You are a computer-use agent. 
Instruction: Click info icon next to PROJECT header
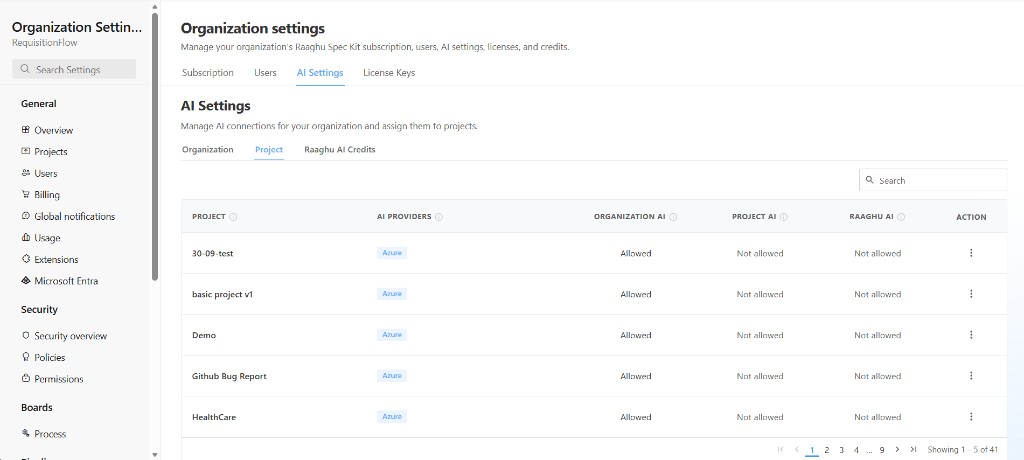233,217
